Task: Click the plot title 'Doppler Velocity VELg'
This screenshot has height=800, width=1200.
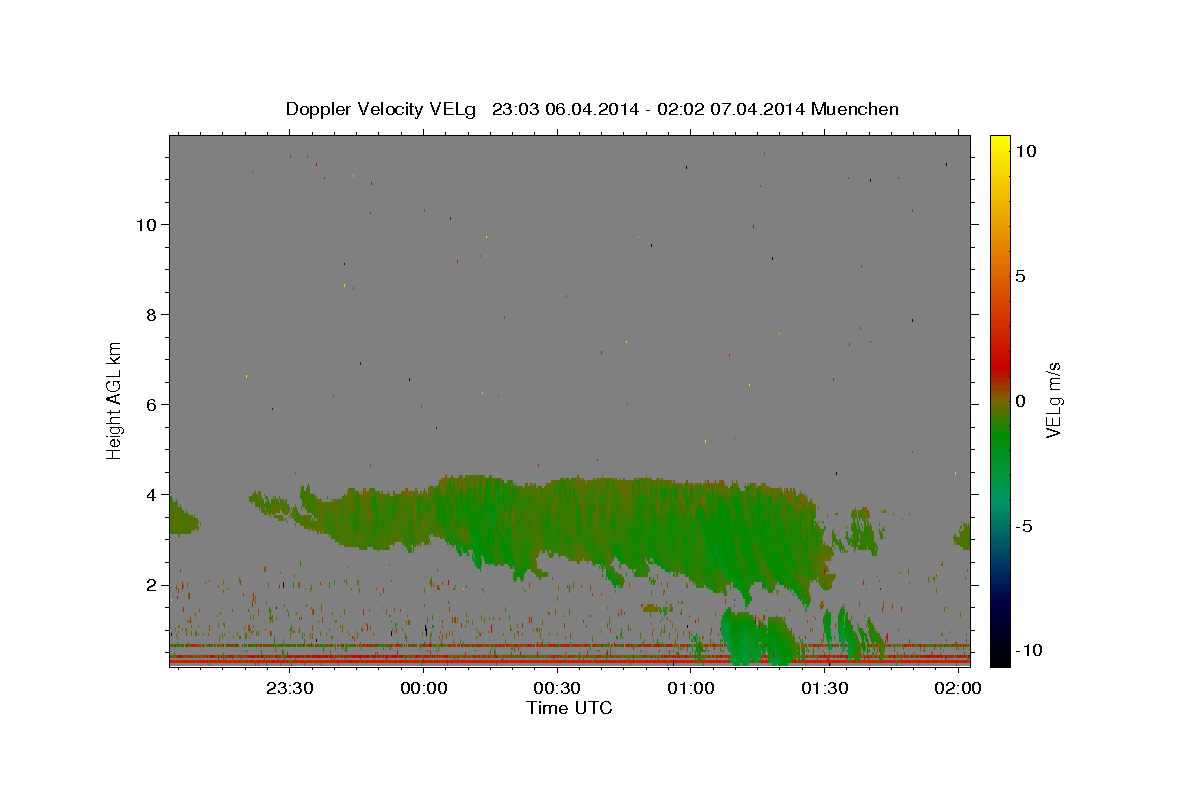Action: [383, 109]
